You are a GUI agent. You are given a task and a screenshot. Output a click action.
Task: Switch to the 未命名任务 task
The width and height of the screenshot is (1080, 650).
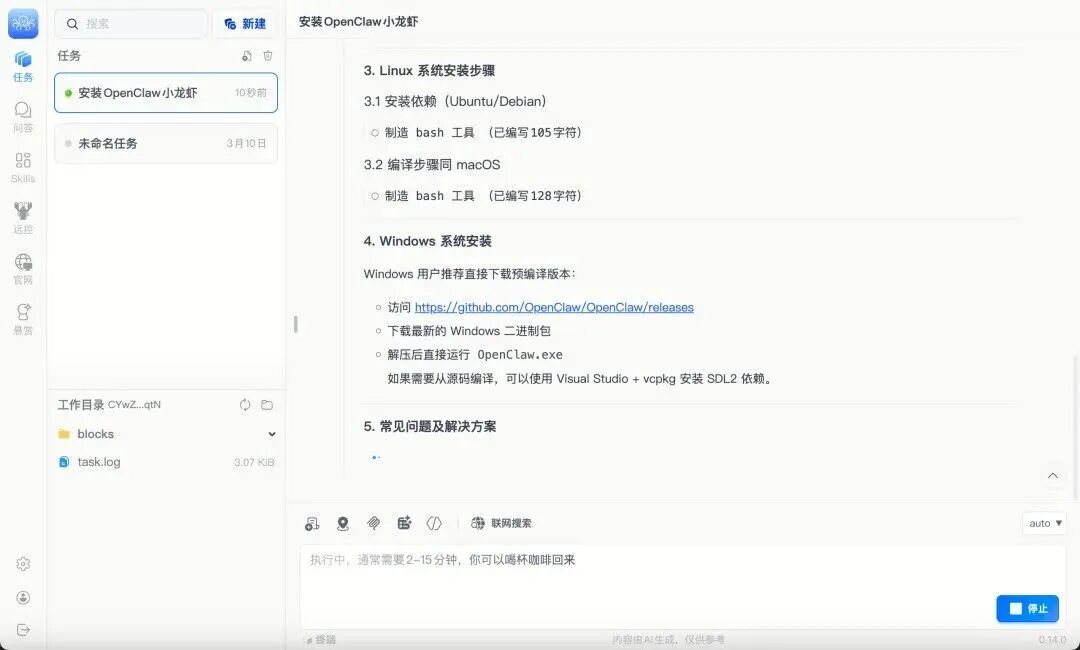[165, 143]
